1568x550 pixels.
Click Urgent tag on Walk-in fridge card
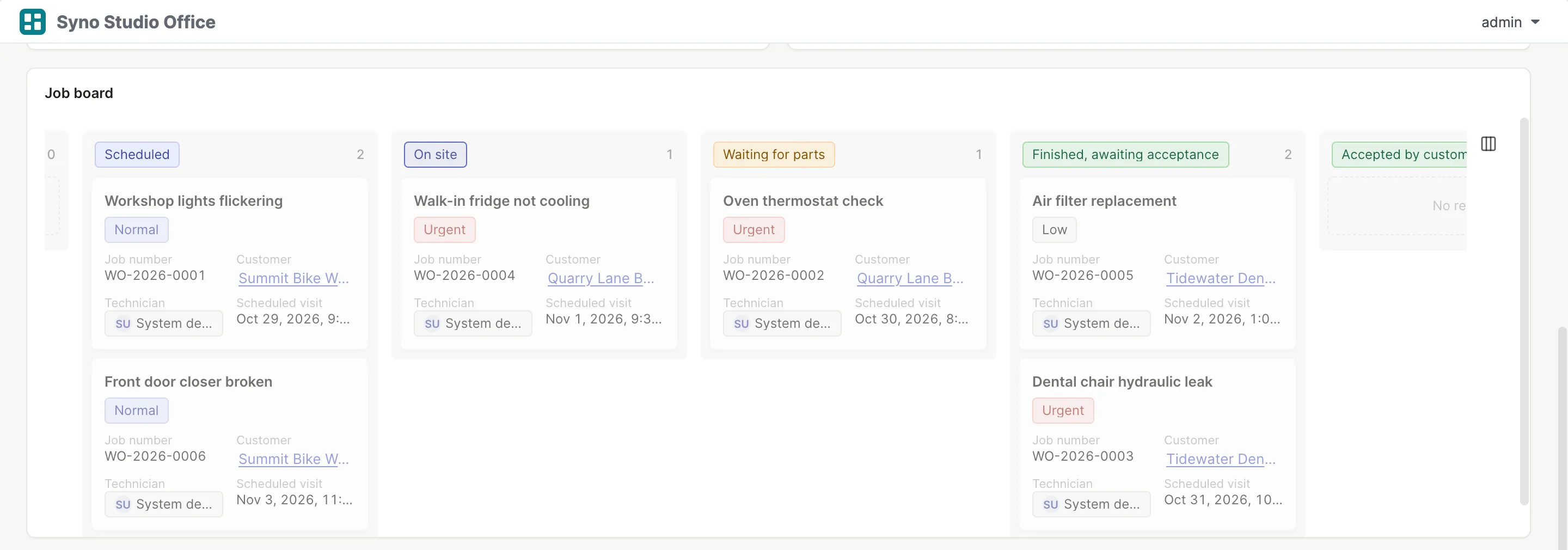point(444,230)
